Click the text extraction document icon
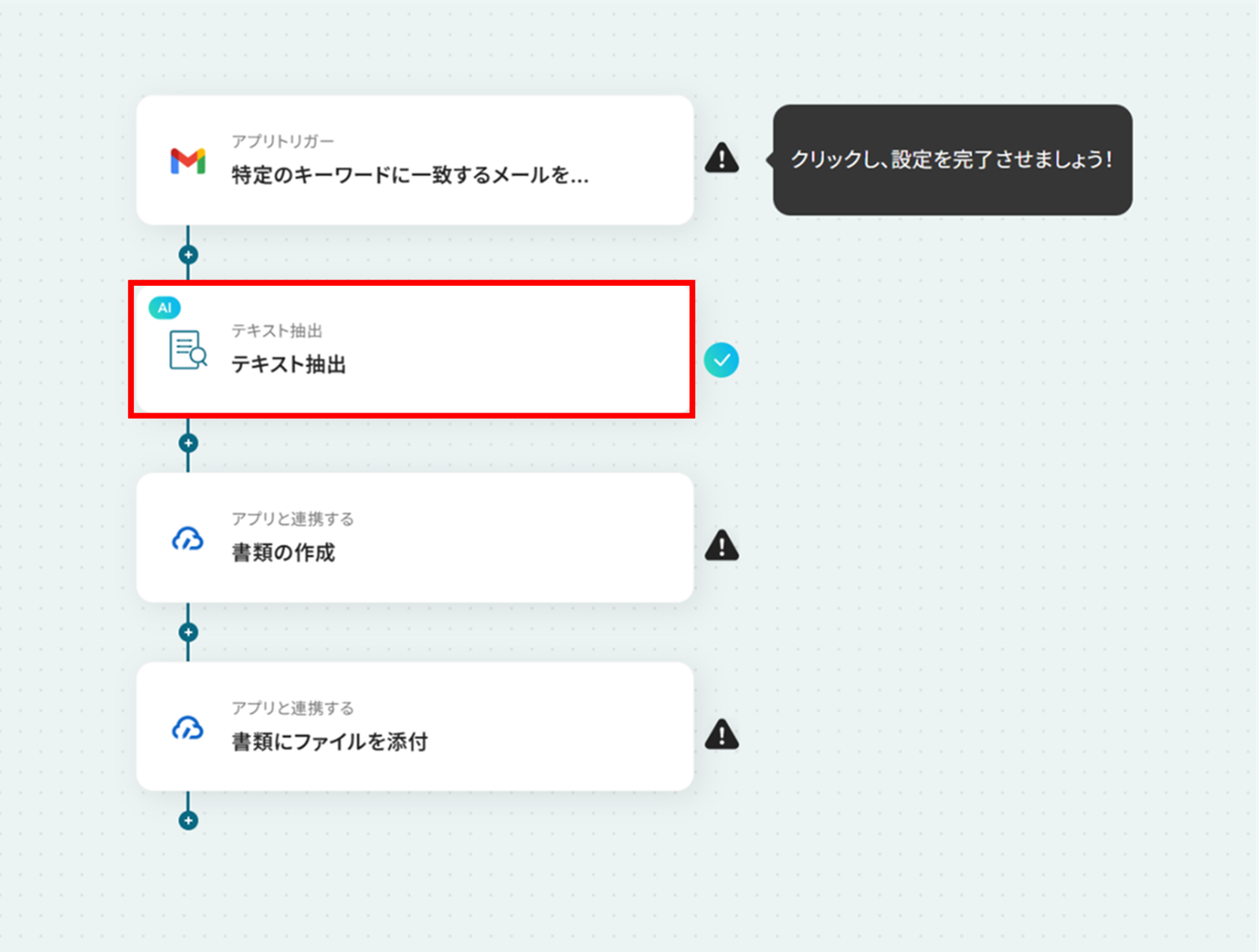The height and width of the screenshot is (952, 1259). click(187, 350)
